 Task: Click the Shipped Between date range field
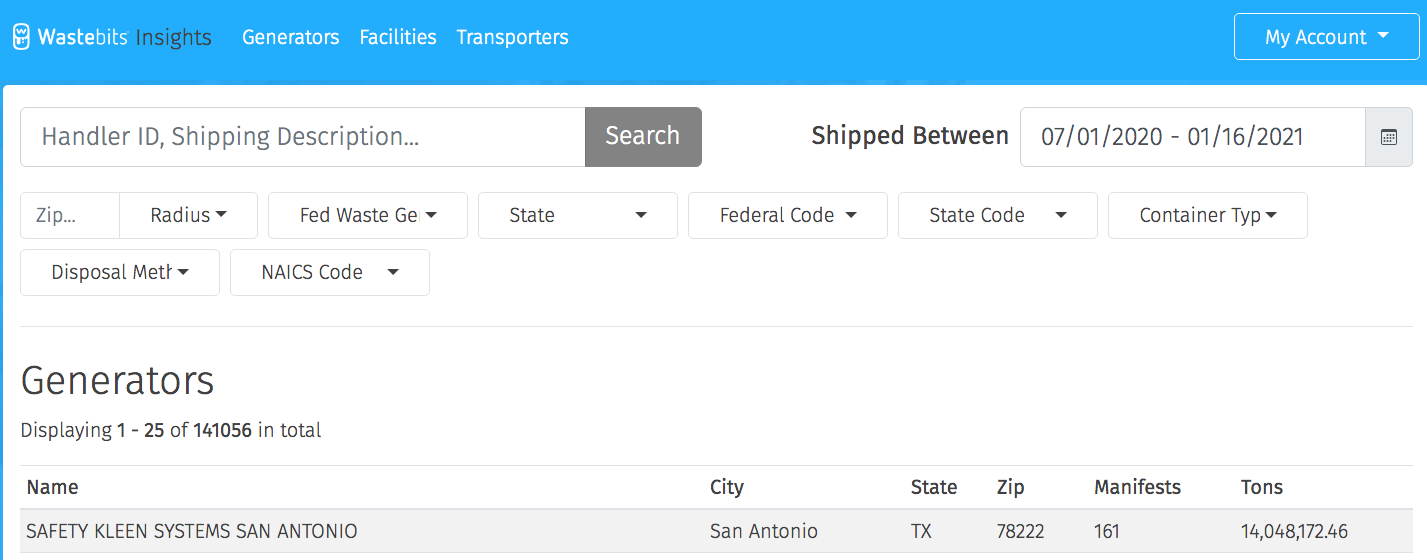point(1193,137)
